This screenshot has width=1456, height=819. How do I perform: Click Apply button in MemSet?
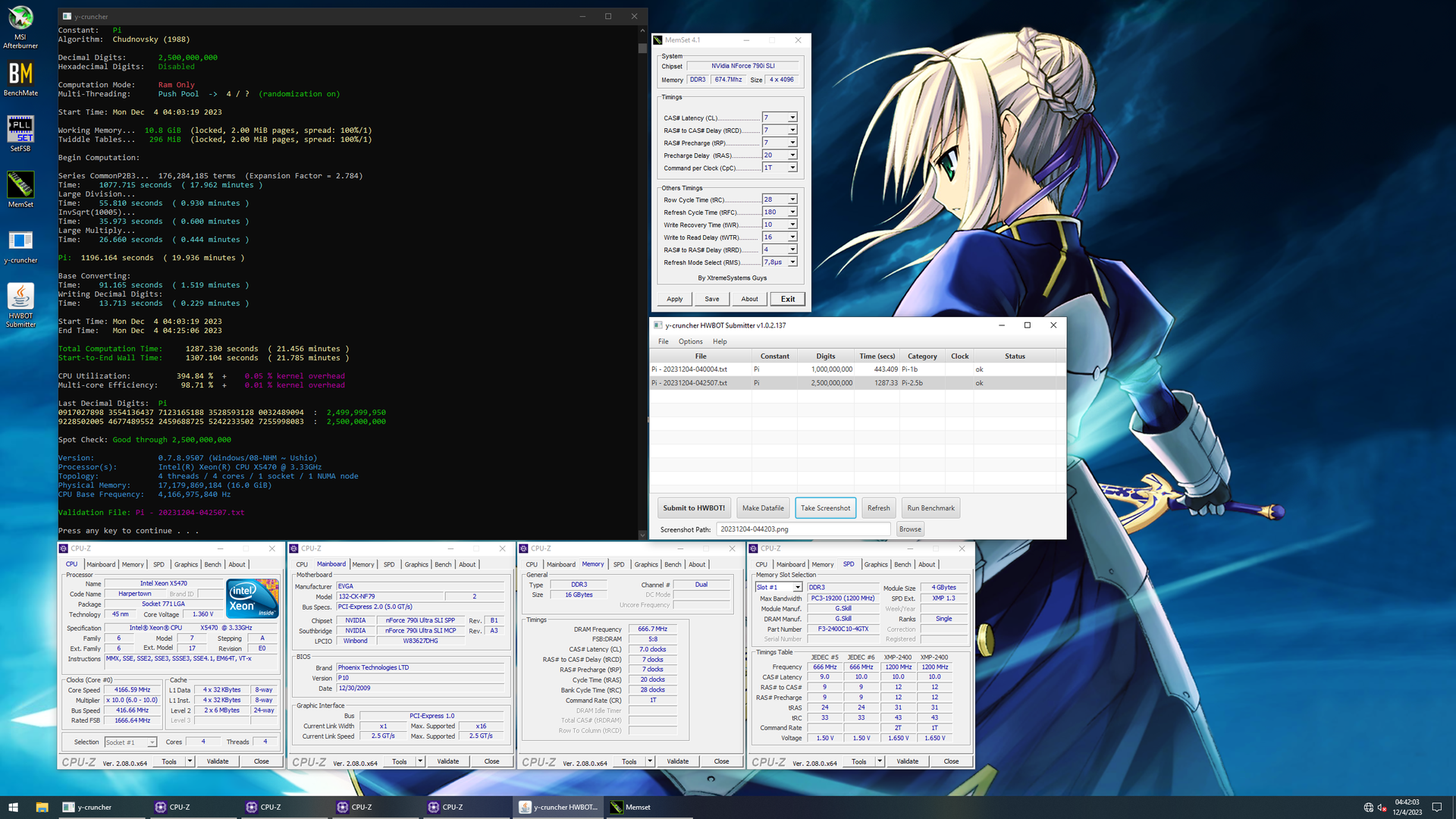click(675, 299)
